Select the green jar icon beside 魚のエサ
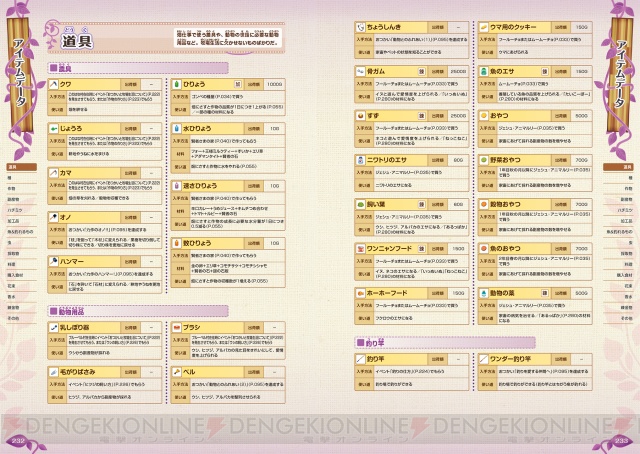 pyautogui.click(x=484, y=71)
